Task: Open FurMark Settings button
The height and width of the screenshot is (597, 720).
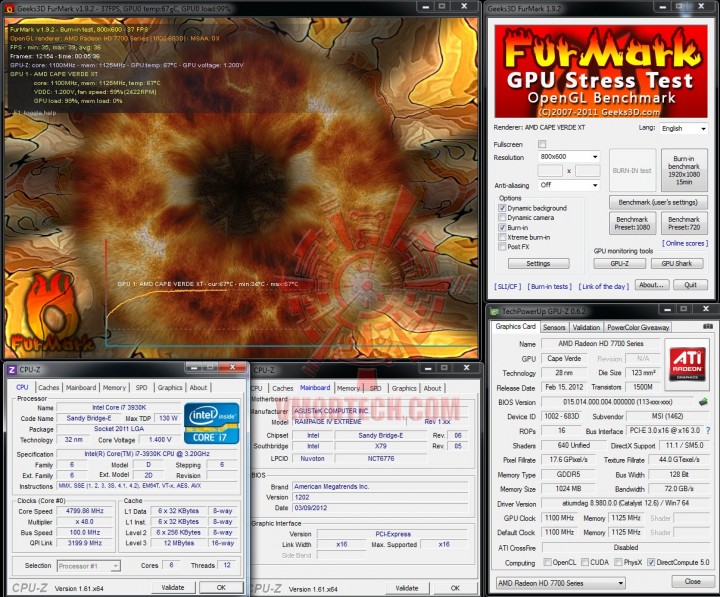Action: pos(538,264)
